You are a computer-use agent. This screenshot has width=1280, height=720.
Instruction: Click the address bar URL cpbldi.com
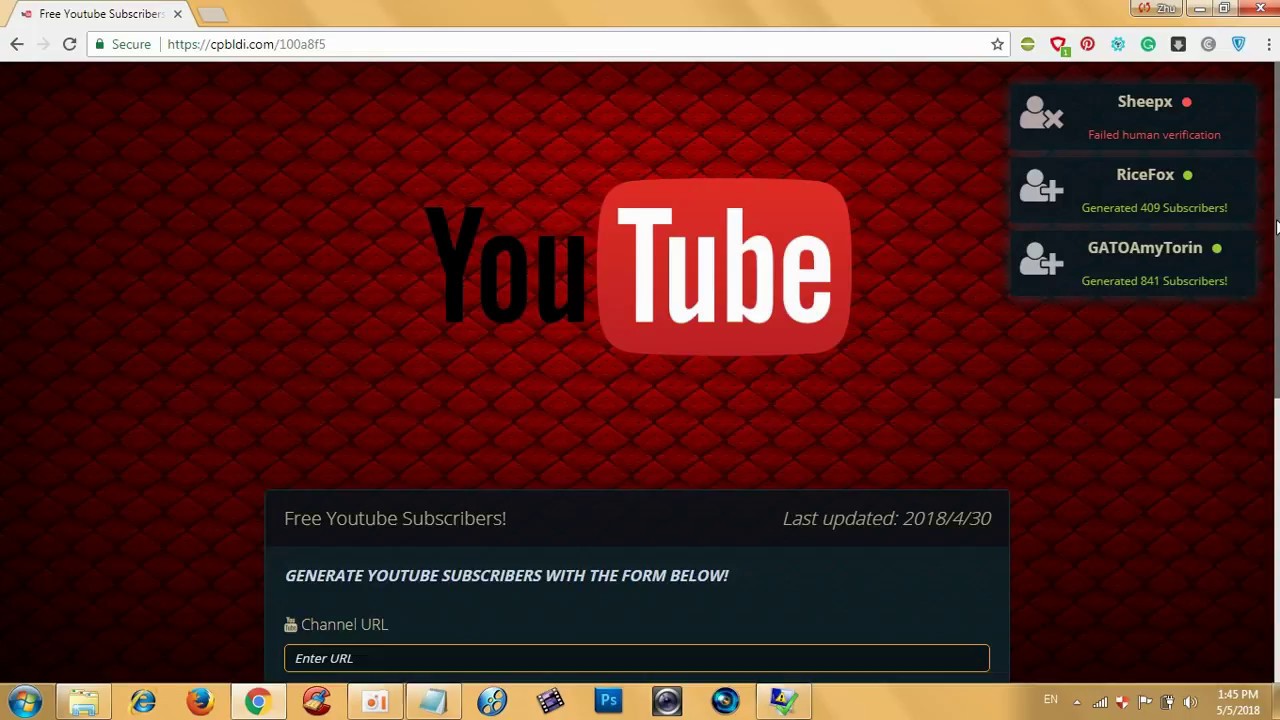pos(246,44)
